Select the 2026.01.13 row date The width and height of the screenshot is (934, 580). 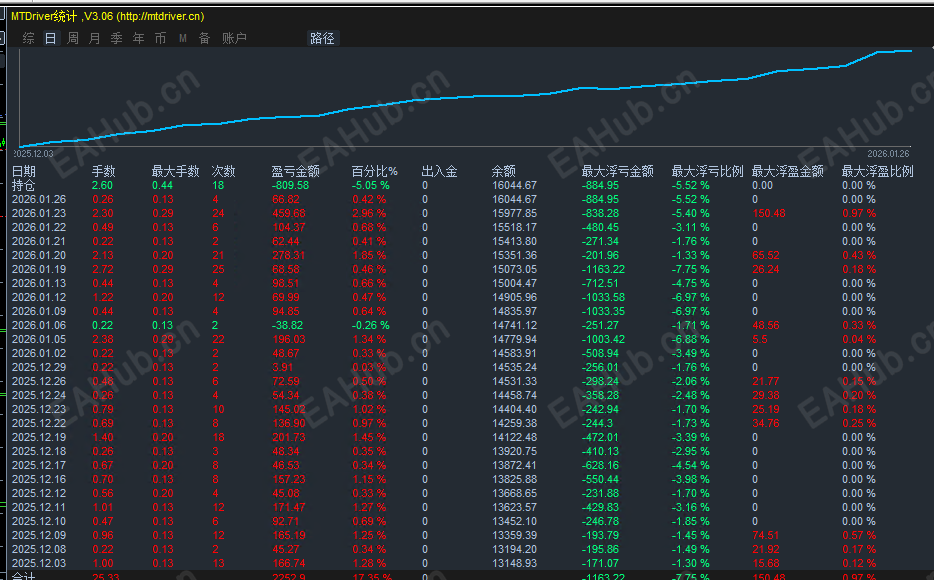[39, 283]
